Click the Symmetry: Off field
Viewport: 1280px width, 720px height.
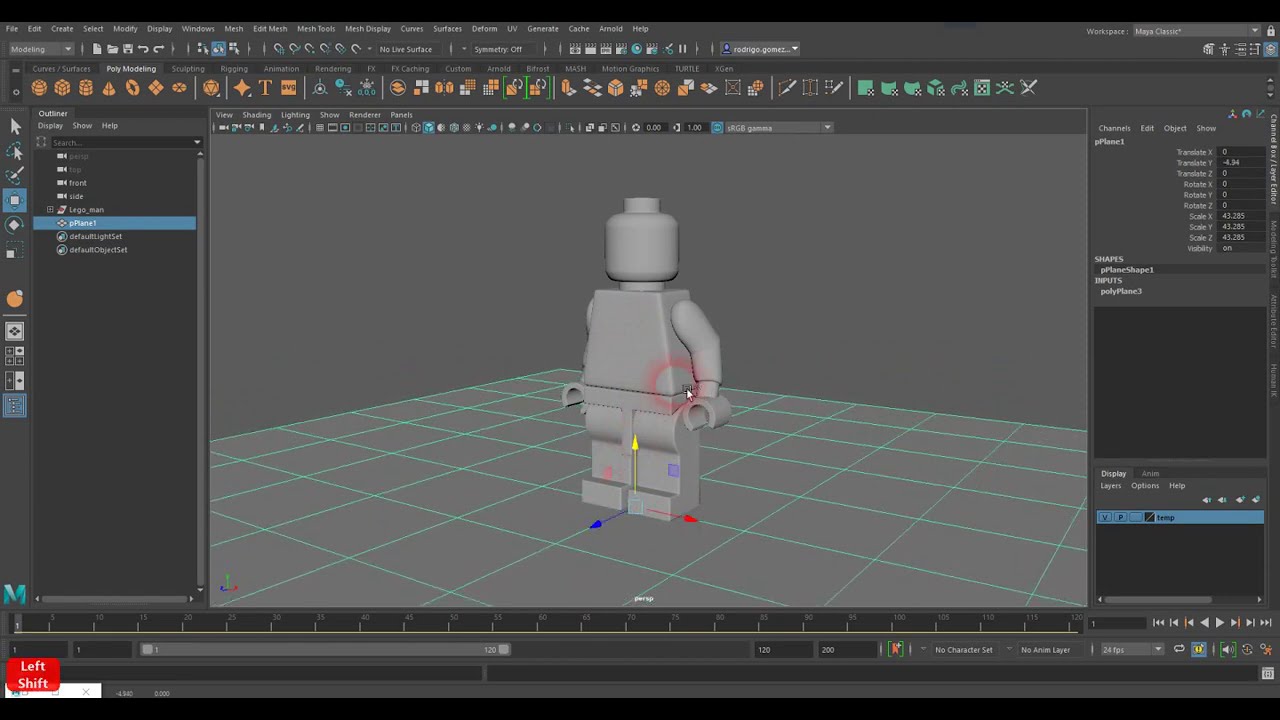click(498, 49)
